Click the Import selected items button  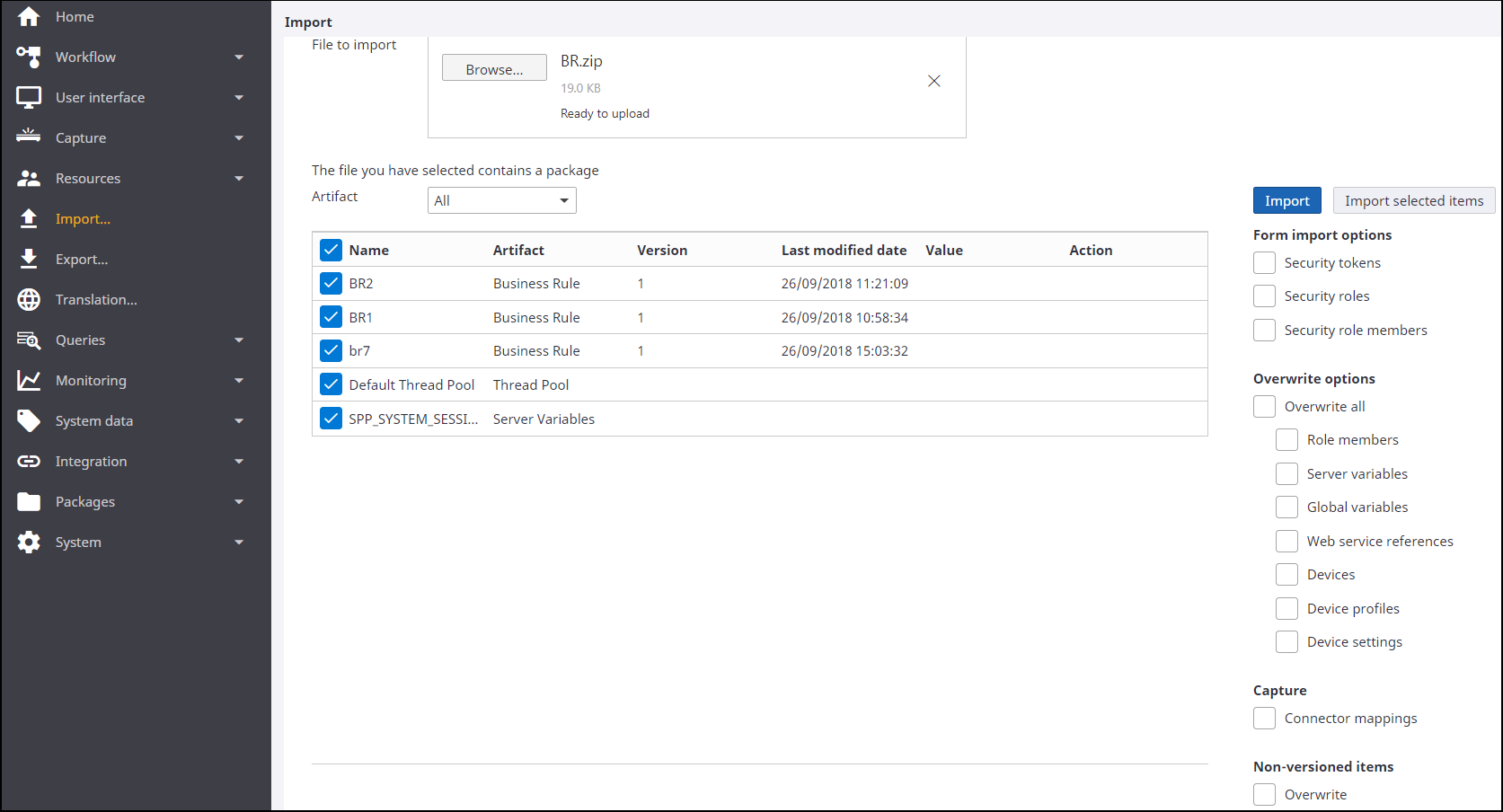click(1413, 201)
